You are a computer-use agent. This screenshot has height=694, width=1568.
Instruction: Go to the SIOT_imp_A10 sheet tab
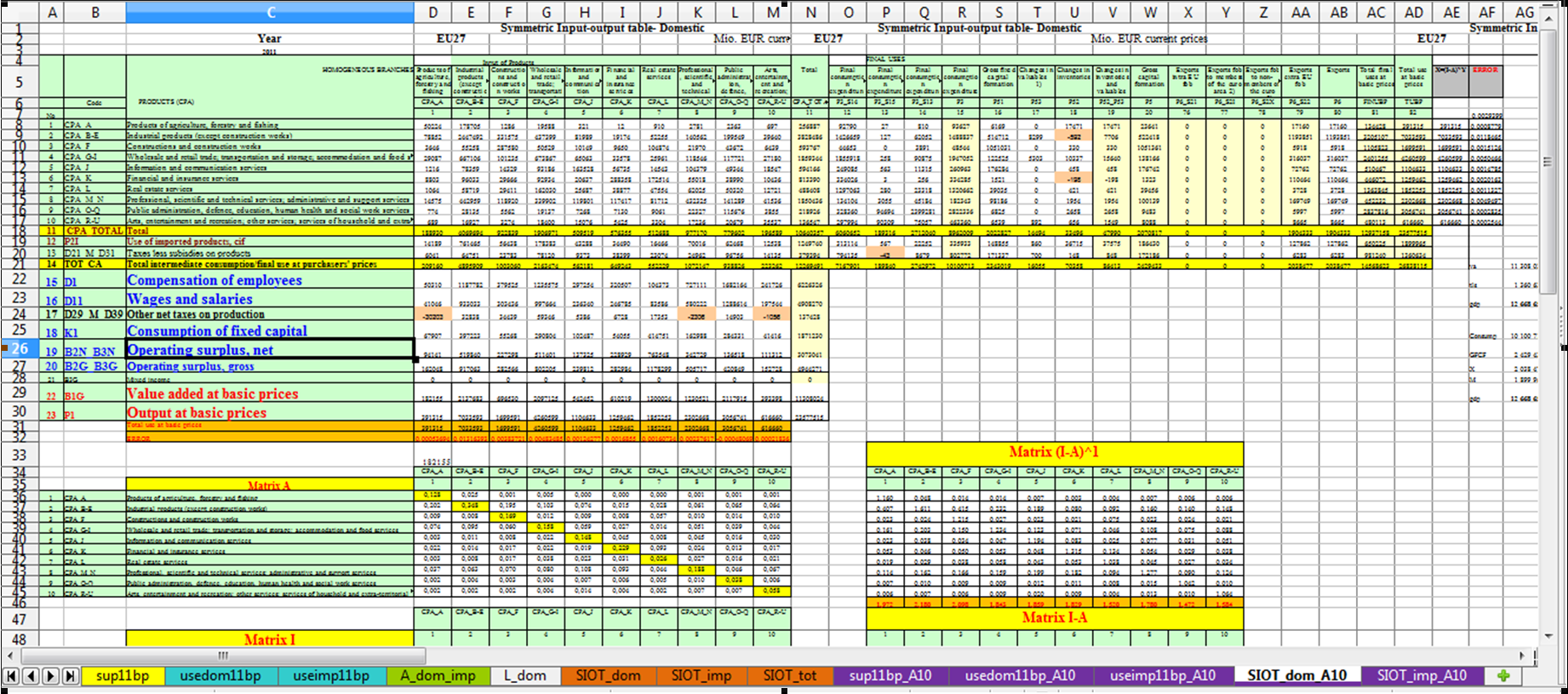[x=1421, y=676]
